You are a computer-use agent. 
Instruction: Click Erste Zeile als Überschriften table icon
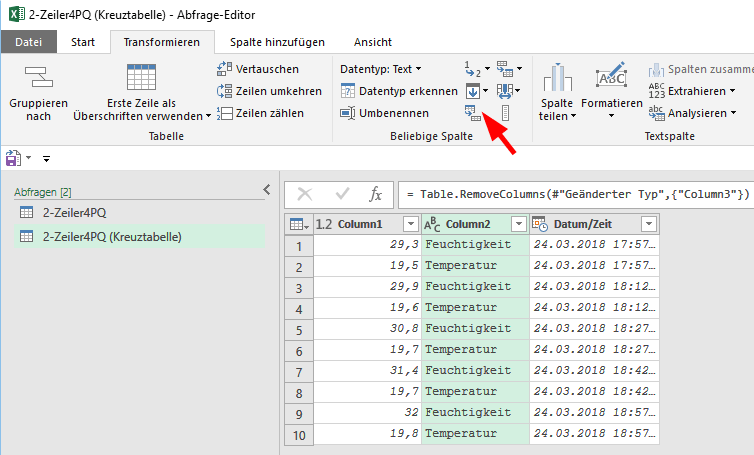141,76
